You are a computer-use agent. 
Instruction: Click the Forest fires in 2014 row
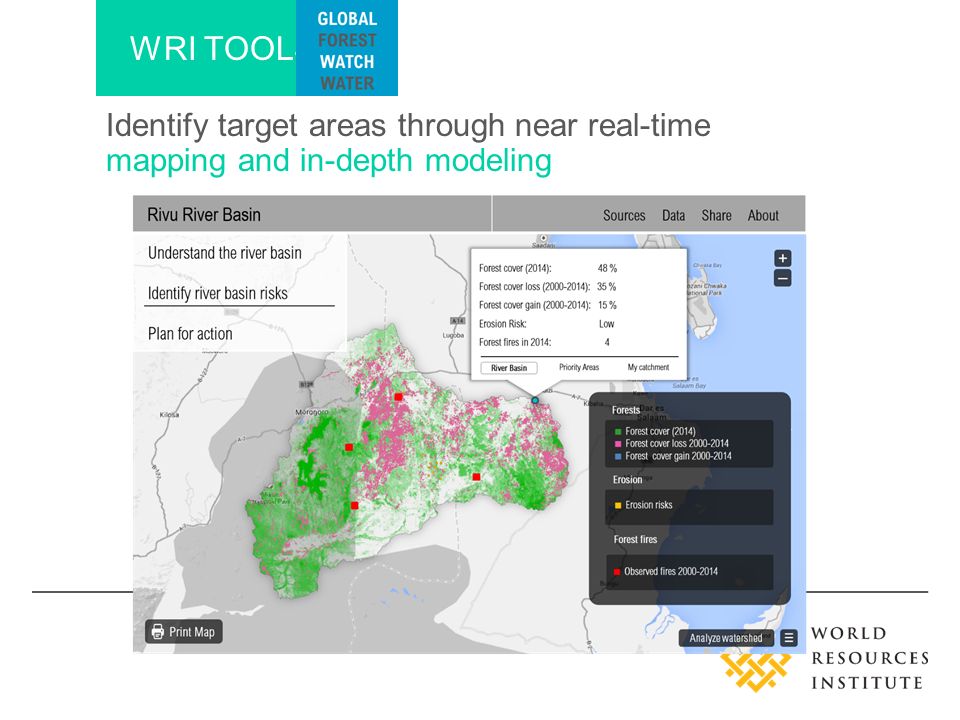pos(544,342)
